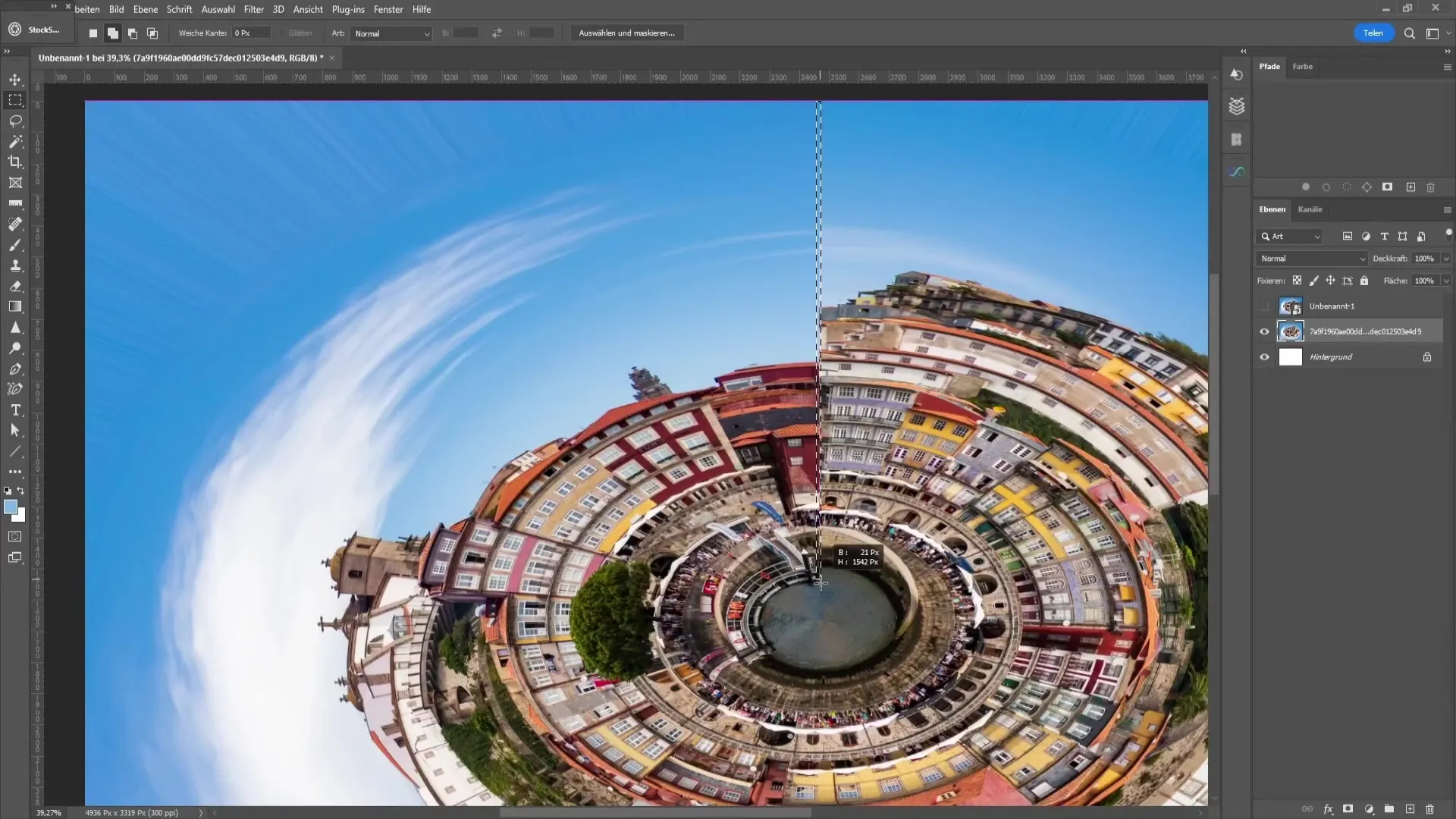
Task: Click the Text tool
Action: pyautogui.click(x=15, y=410)
